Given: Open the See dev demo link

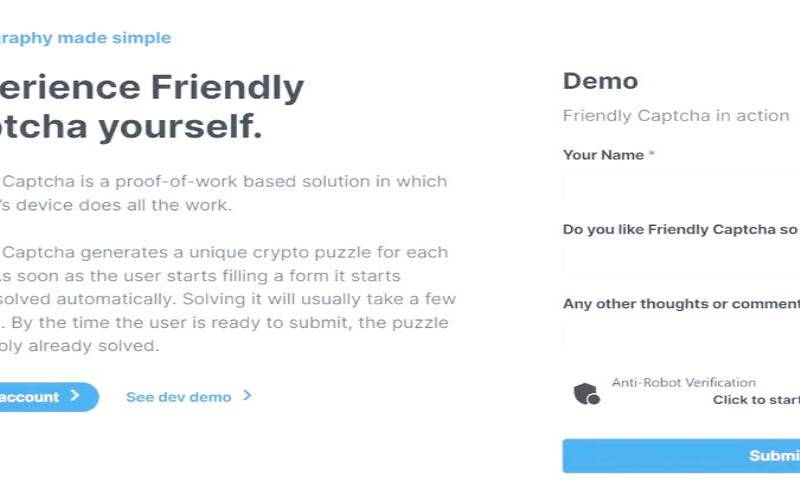Looking at the screenshot, I should coord(178,397).
